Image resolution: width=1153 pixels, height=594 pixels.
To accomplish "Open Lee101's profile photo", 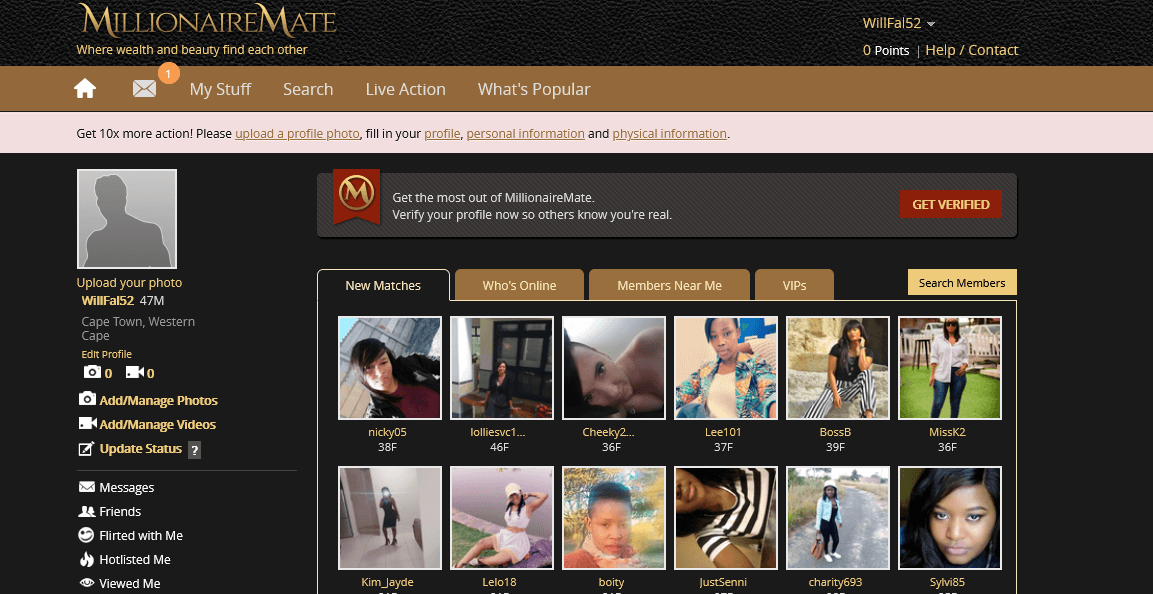I will pyautogui.click(x=726, y=368).
